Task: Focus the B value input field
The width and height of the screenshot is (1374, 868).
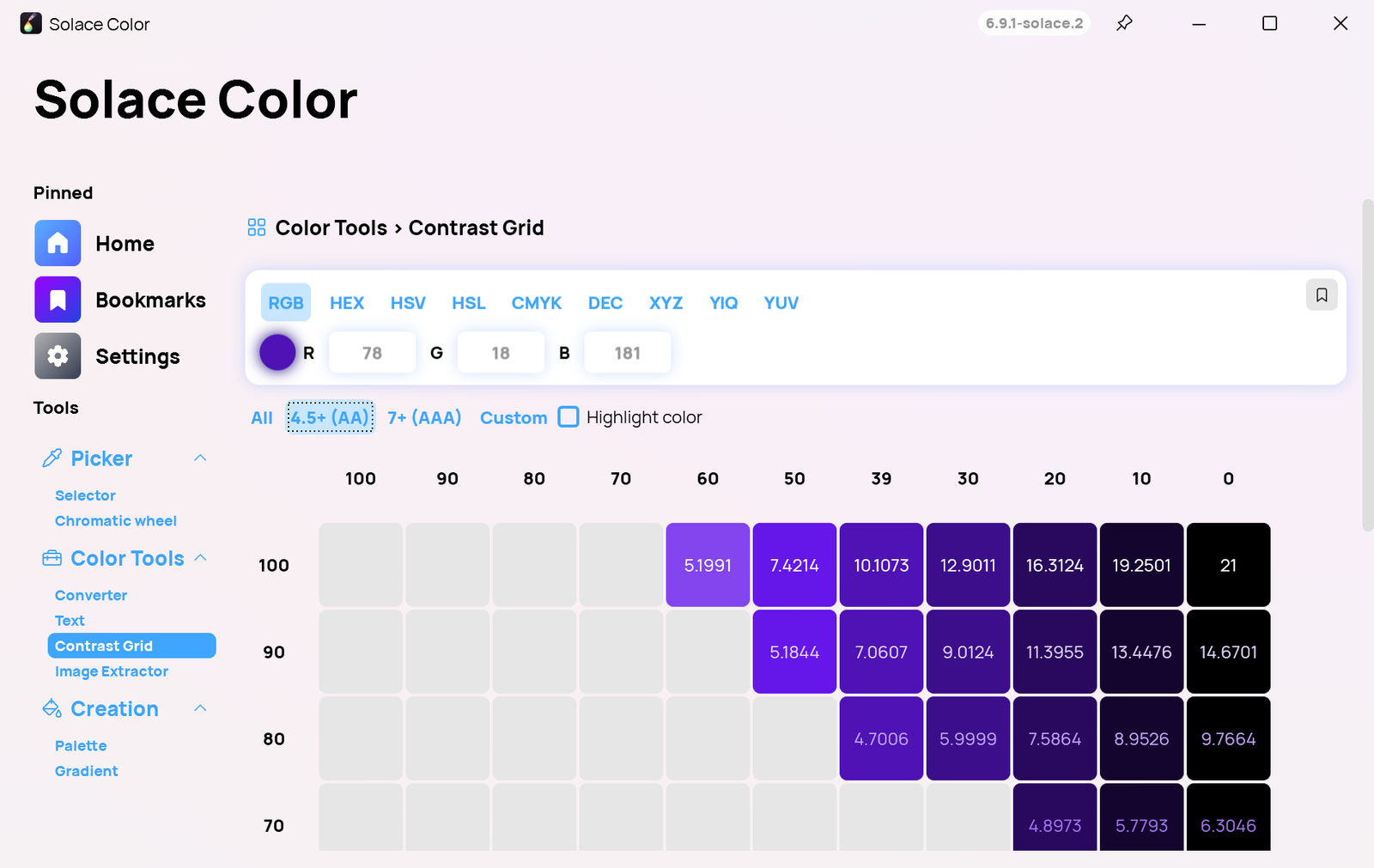Action: (x=628, y=353)
